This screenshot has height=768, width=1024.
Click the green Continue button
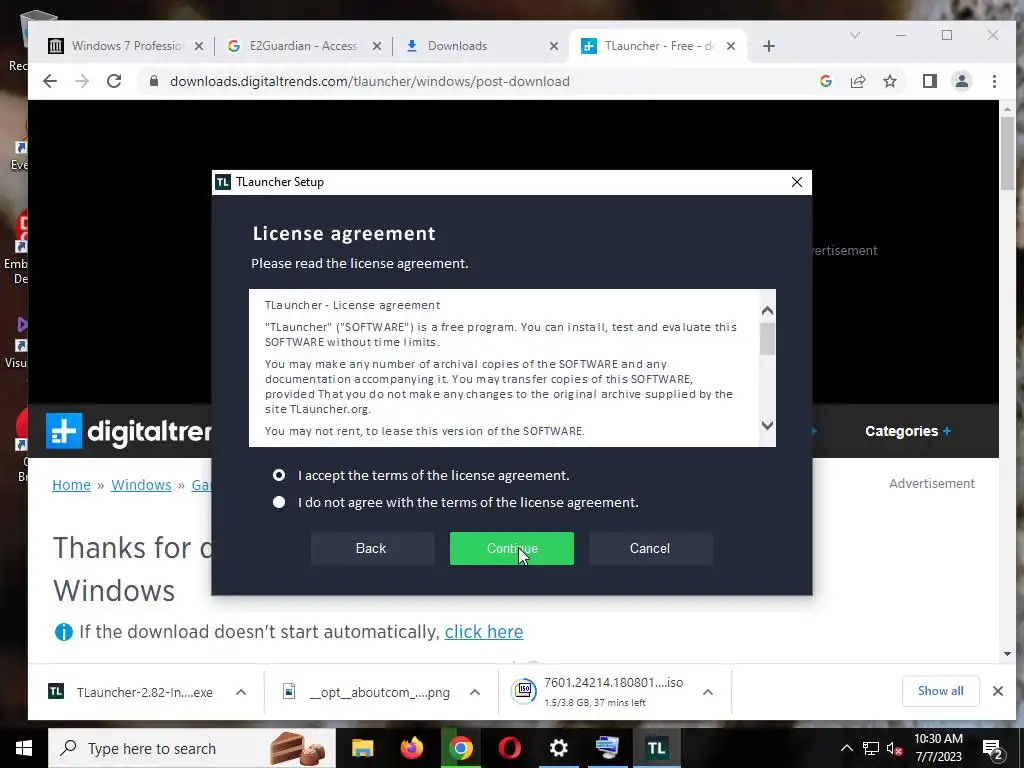(511, 549)
